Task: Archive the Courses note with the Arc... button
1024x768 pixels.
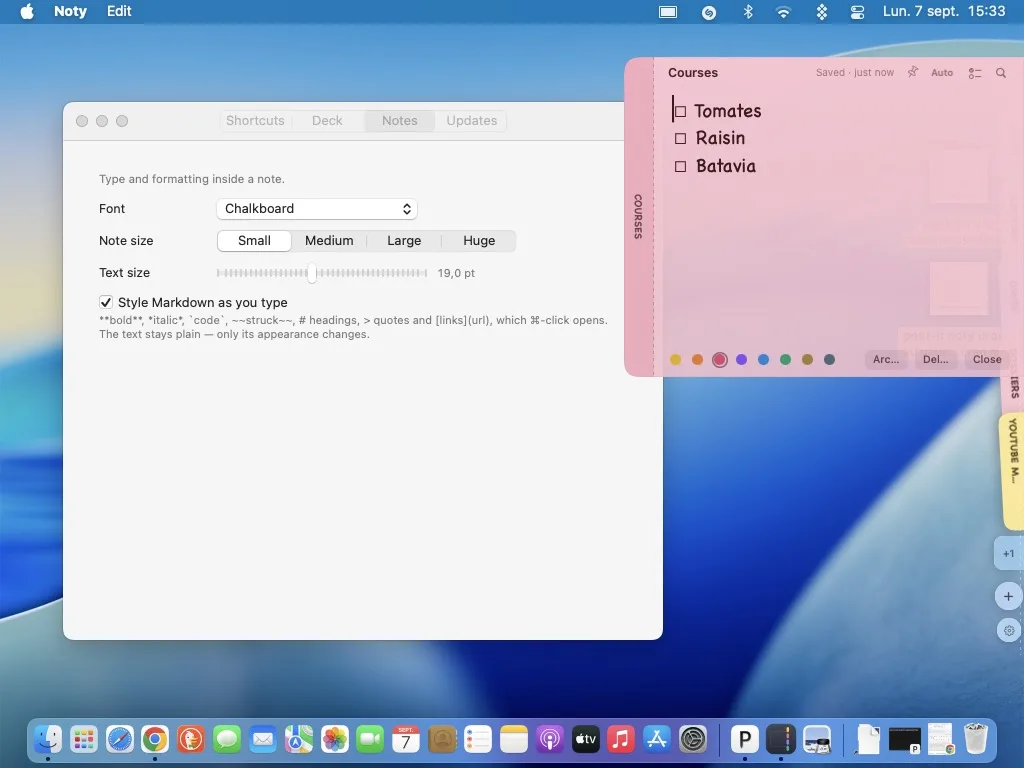Action: 886,359
